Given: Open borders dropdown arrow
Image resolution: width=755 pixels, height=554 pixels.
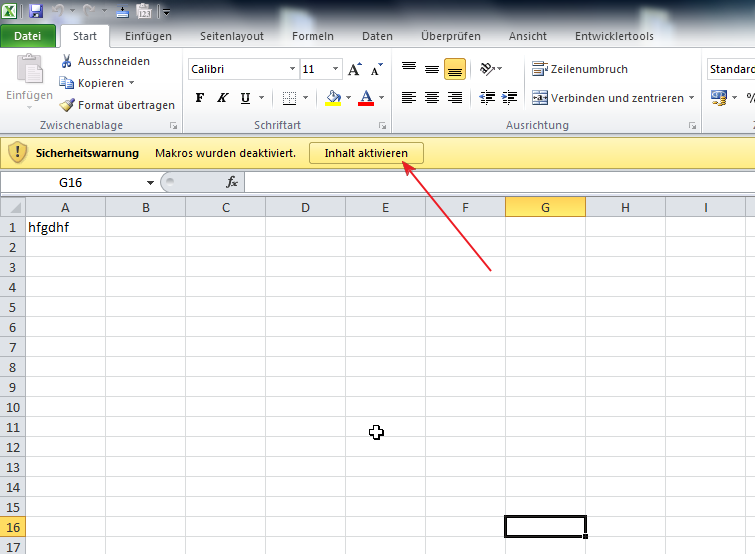Looking at the screenshot, I should coord(305,98).
